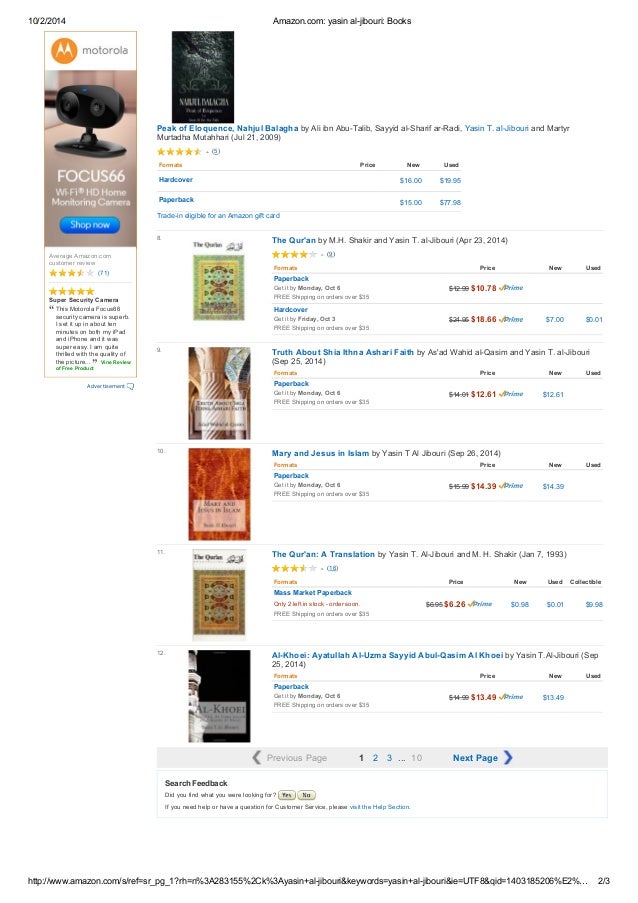Open Mary and Jesus in Islam title link
638x903 pixels.
[x=320, y=453]
